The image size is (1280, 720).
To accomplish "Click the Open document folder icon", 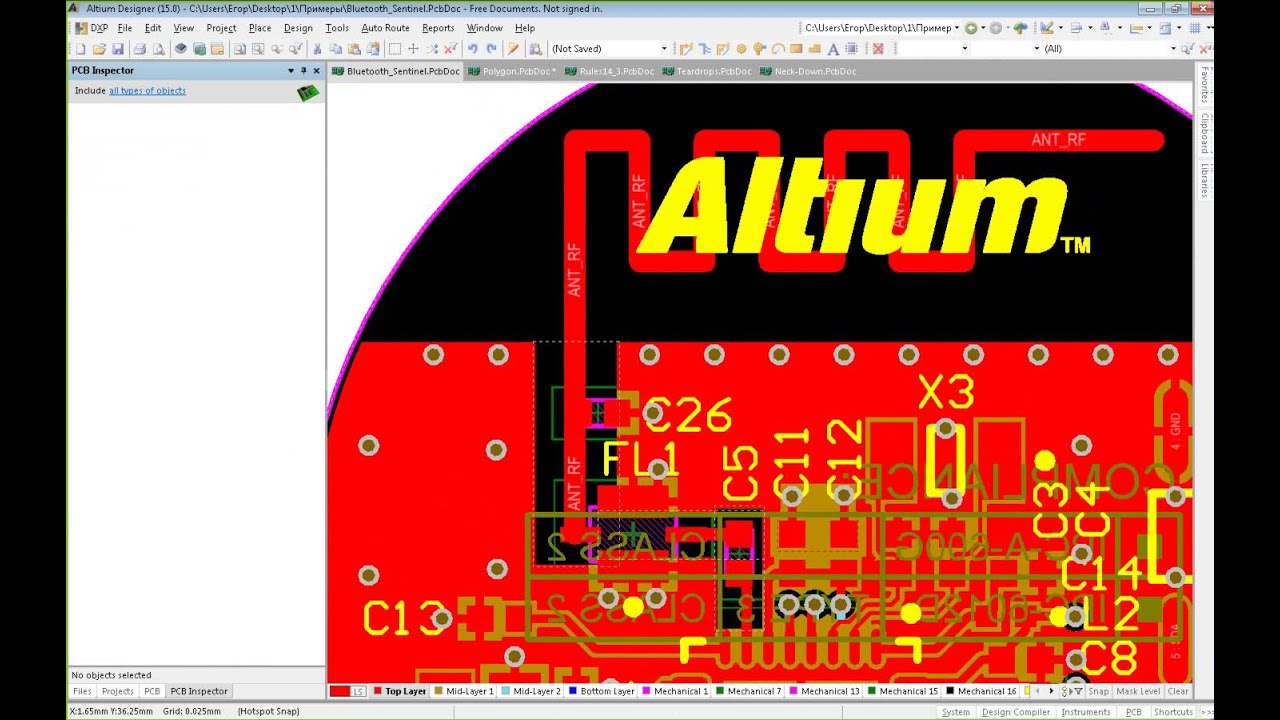I will tap(99, 48).
